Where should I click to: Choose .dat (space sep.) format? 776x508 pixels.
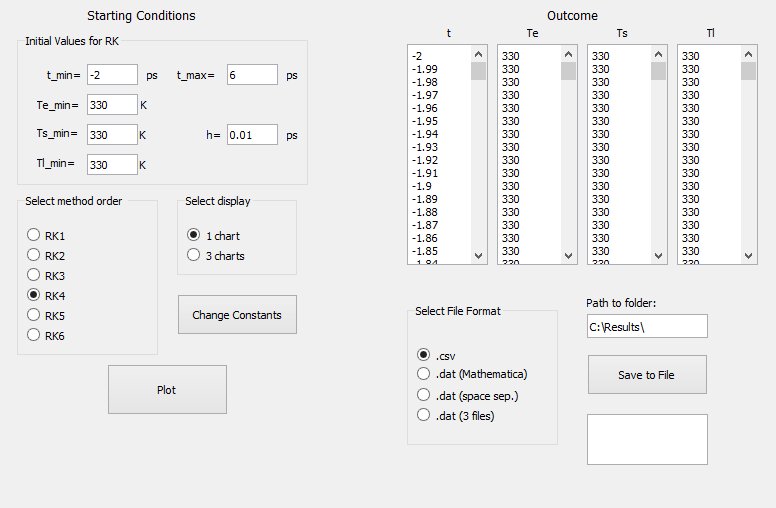coord(424,395)
